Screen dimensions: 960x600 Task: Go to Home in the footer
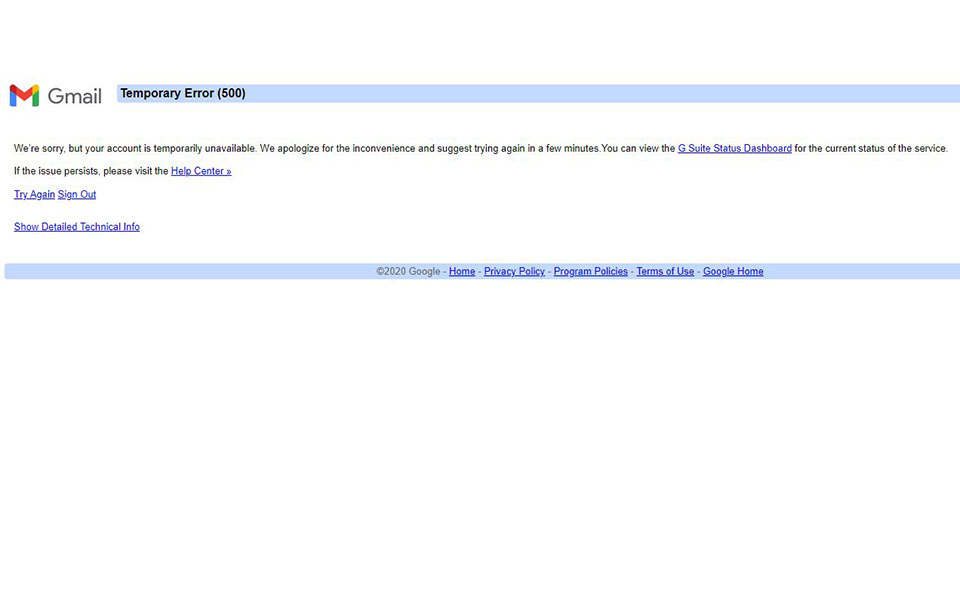click(462, 272)
